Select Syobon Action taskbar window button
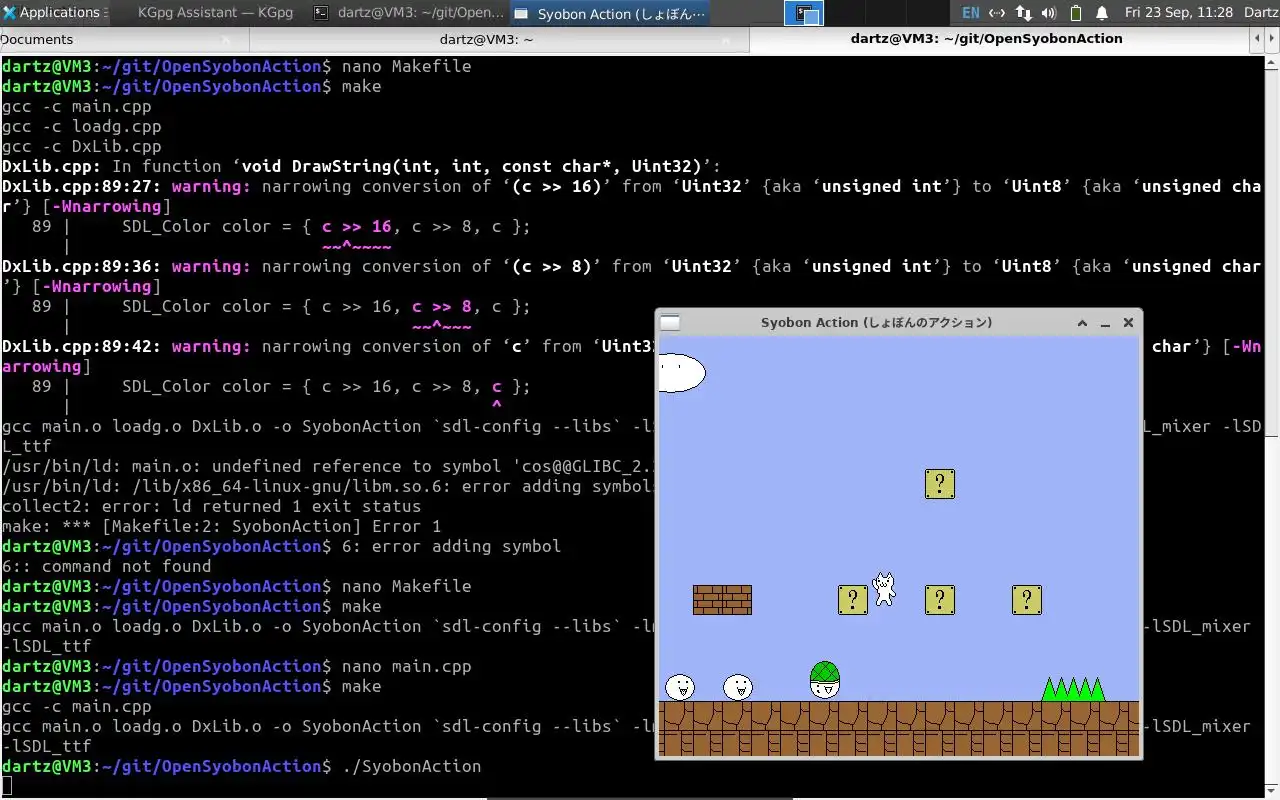This screenshot has height=800, width=1280. tap(610, 13)
